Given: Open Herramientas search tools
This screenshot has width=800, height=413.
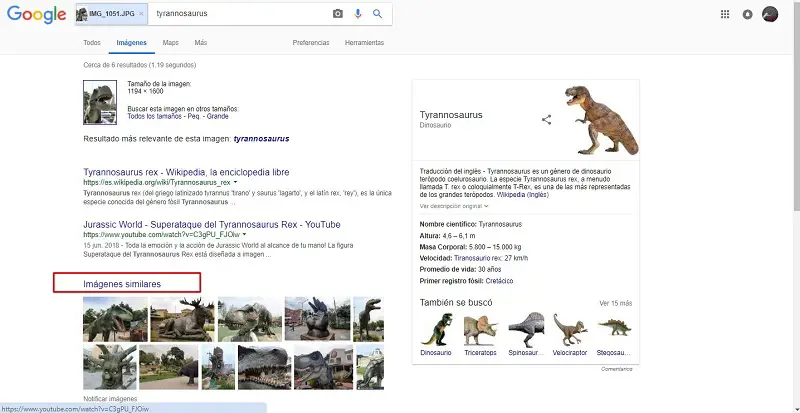Looking at the screenshot, I should 364,43.
